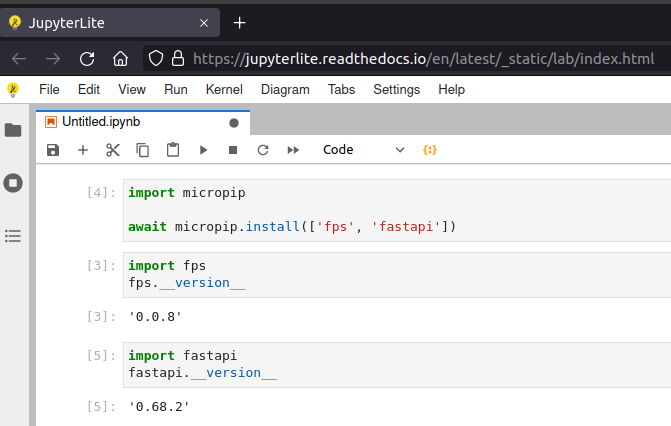Close the JupyterLite browser tab
The image size is (671, 426).
(x=204, y=23)
